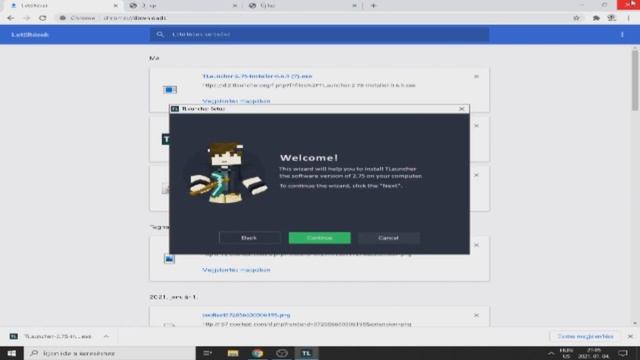
Task: Click Cancel in the TLauncher Setup dialog
Action: pyautogui.click(x=389, y=238)
